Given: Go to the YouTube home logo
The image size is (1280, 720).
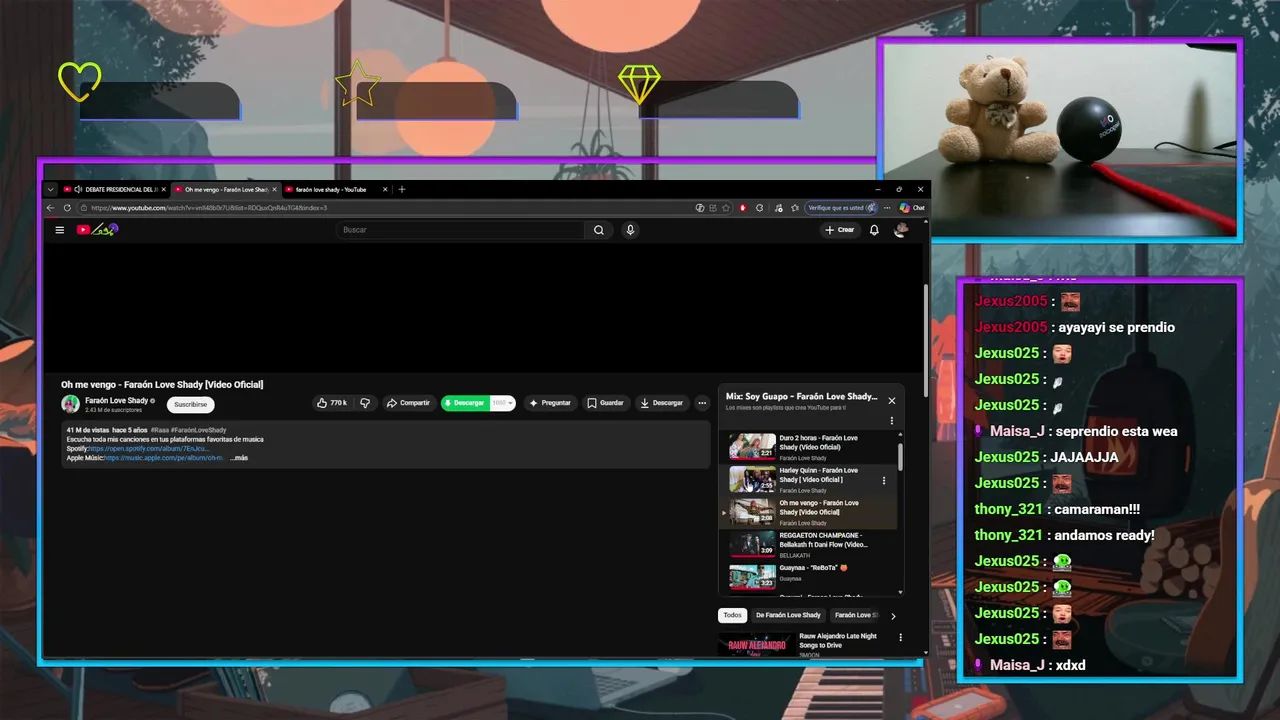Looking at the screenshot, I should [x=97, y=230].
